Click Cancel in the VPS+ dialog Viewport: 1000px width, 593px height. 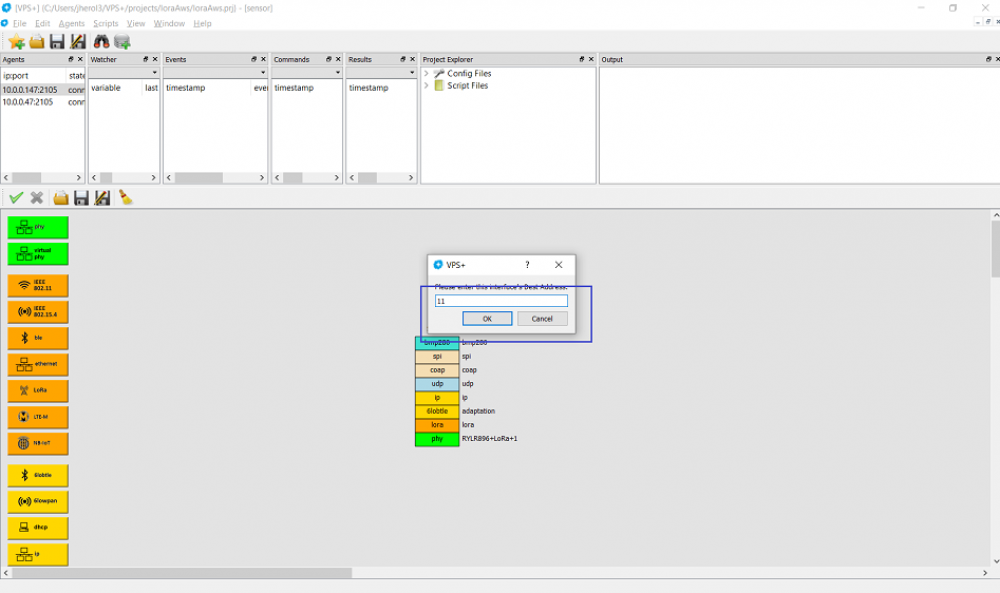(542, 319)
